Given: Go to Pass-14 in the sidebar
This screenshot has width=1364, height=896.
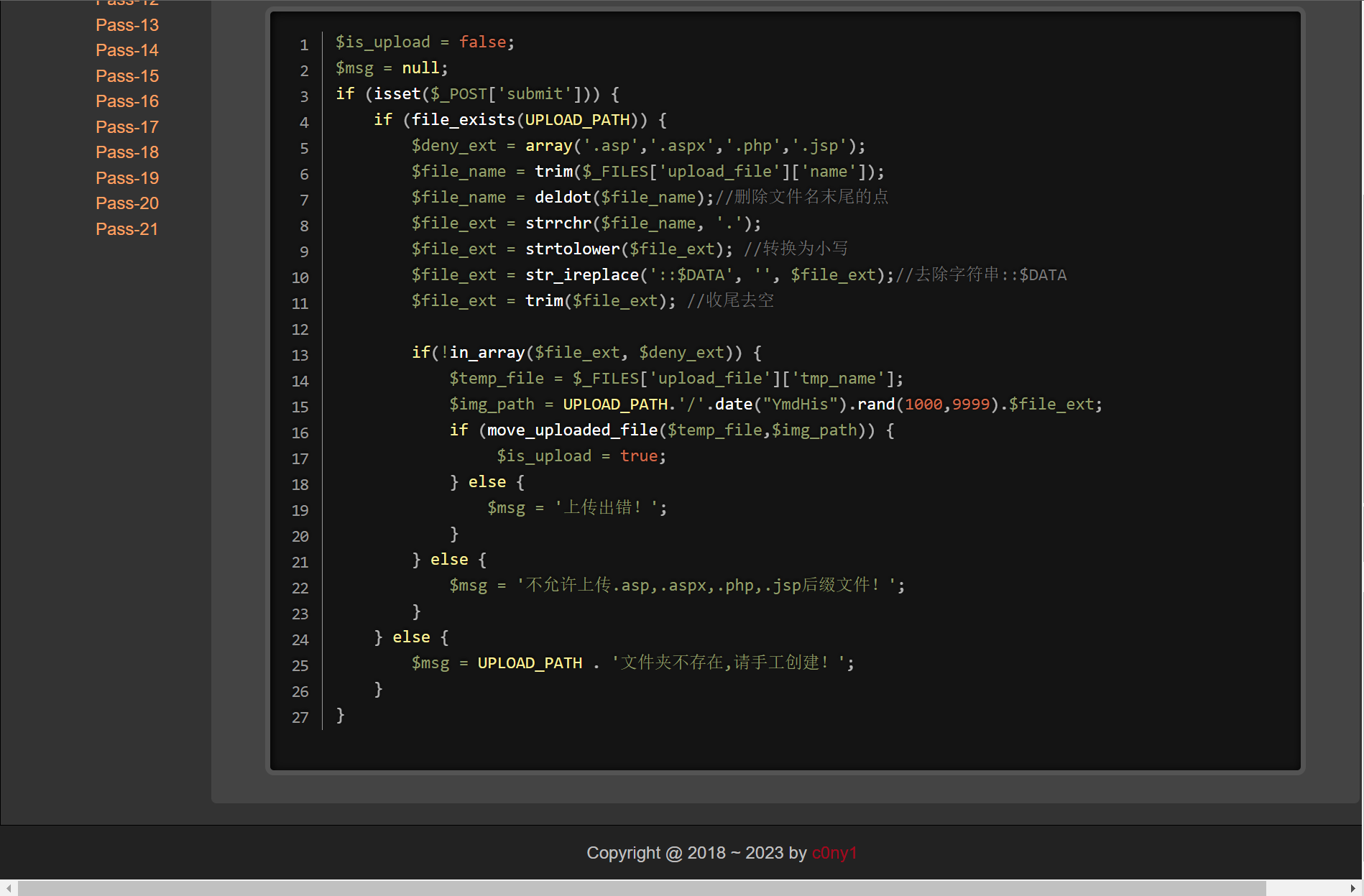Looking at the screenshot, I should [127, 50].
